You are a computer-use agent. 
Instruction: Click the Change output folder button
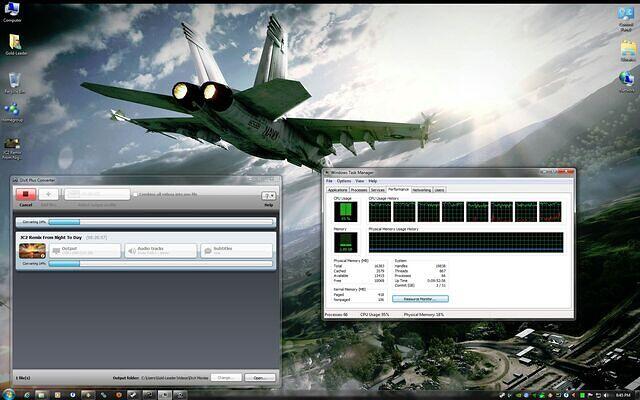tap(225, 377)
